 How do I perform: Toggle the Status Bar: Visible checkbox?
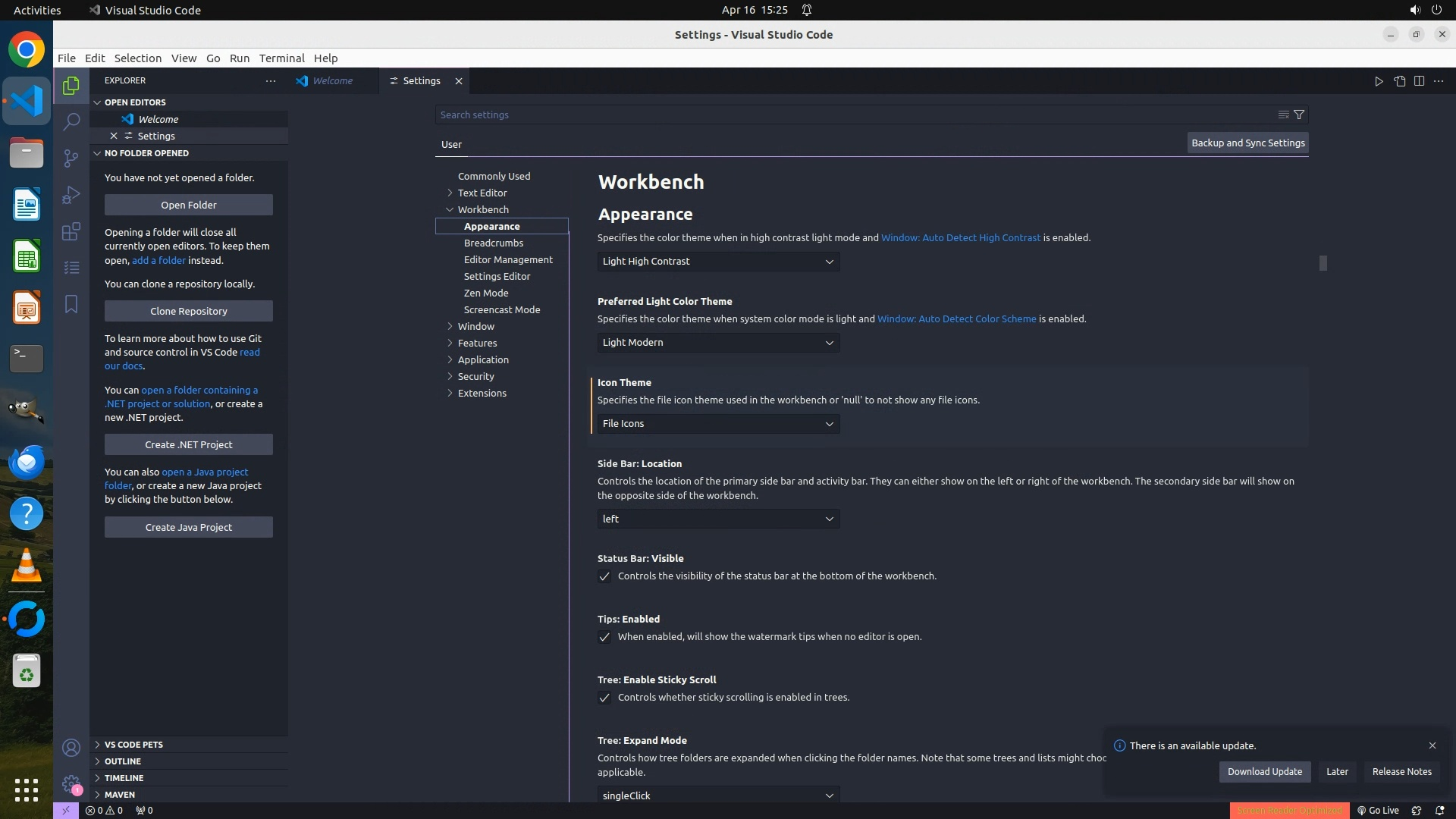tap(604, 576)
